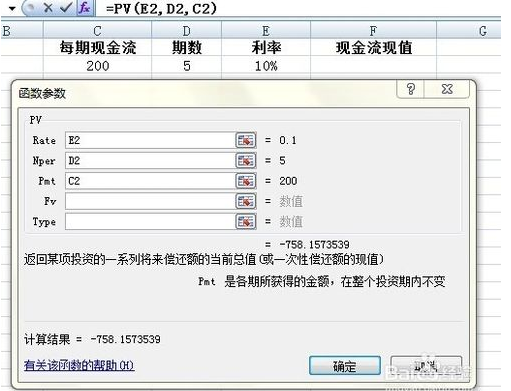The width and height of the screenshot is (511, 391).
Task: Open the name box dropdown arrow
Action: coord(12,8)
